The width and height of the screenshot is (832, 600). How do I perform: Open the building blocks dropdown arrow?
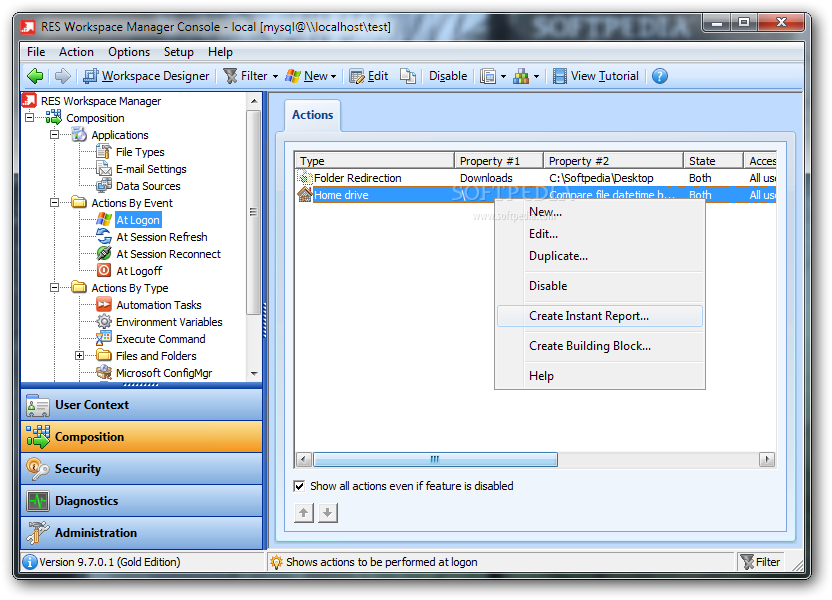tap(536, 76)
